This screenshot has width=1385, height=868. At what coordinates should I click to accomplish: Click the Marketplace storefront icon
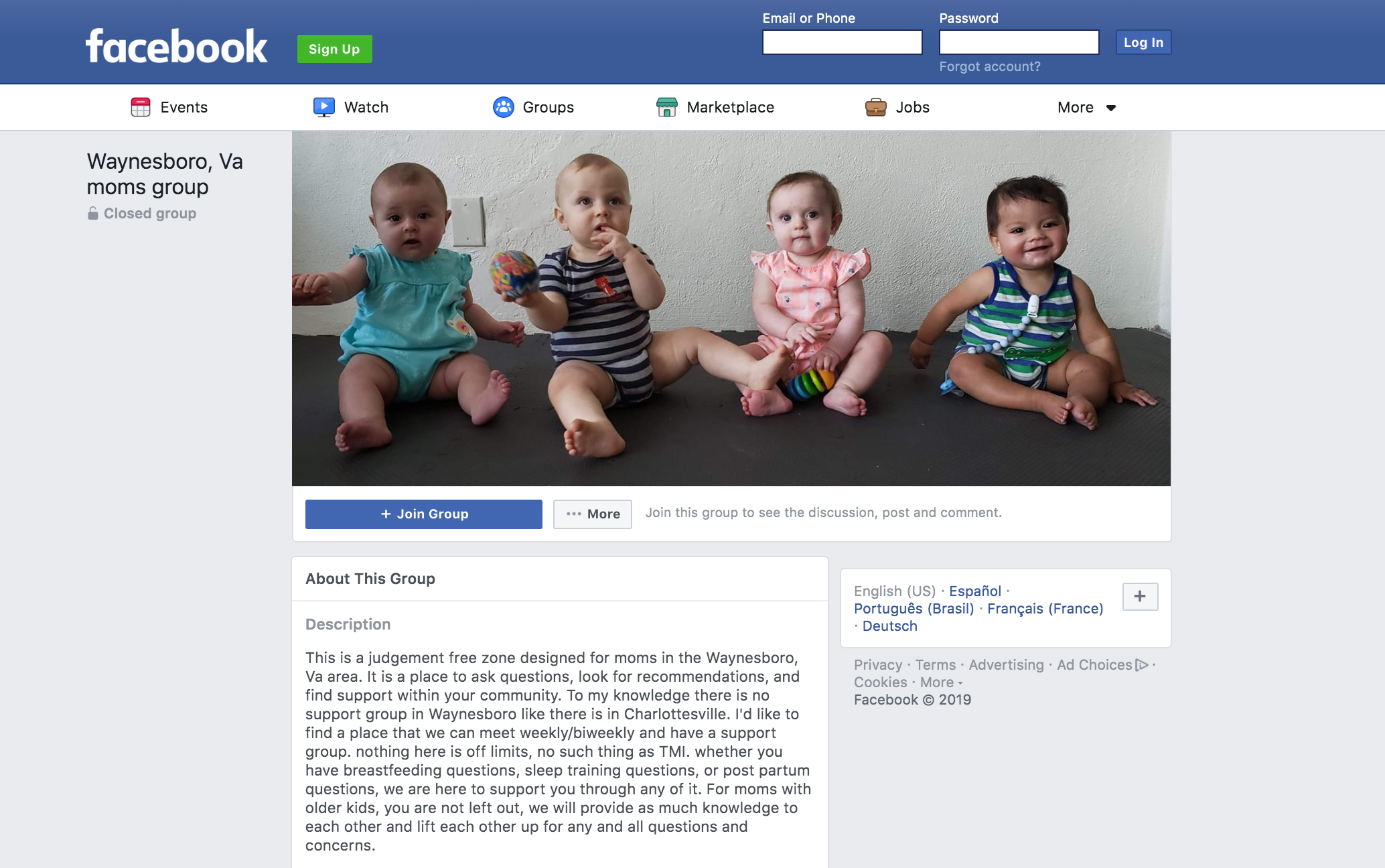(x=667, y=107)
